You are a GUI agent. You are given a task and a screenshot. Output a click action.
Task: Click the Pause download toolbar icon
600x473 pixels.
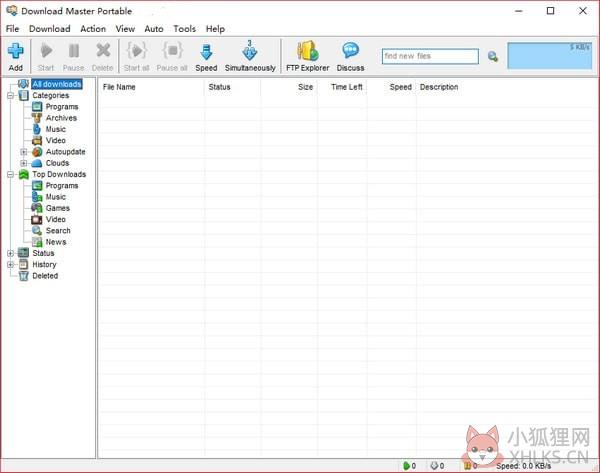coord(73,51)
